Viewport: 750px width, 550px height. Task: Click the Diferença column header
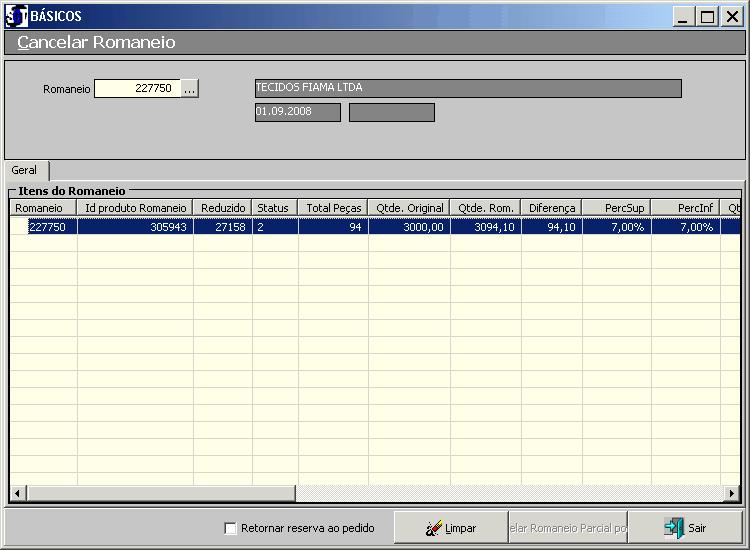click(552, 208)
